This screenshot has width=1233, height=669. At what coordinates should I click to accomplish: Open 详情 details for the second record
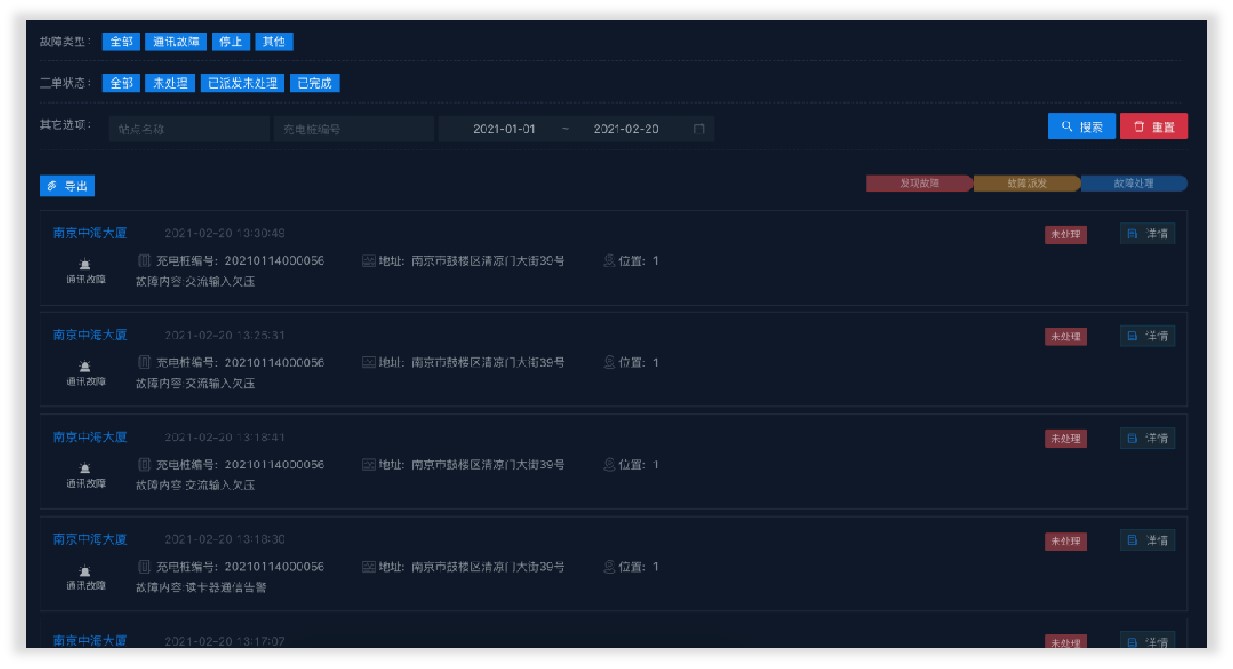(1147, 336)
